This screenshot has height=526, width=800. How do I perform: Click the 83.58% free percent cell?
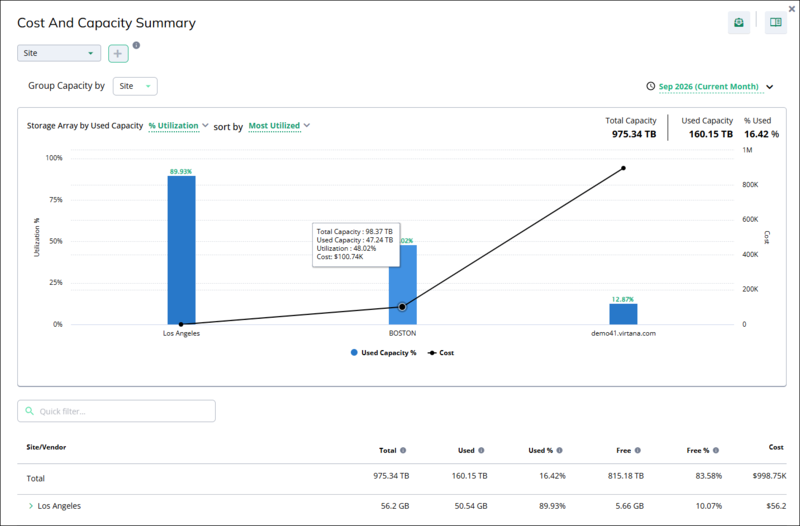coord(709,475)
